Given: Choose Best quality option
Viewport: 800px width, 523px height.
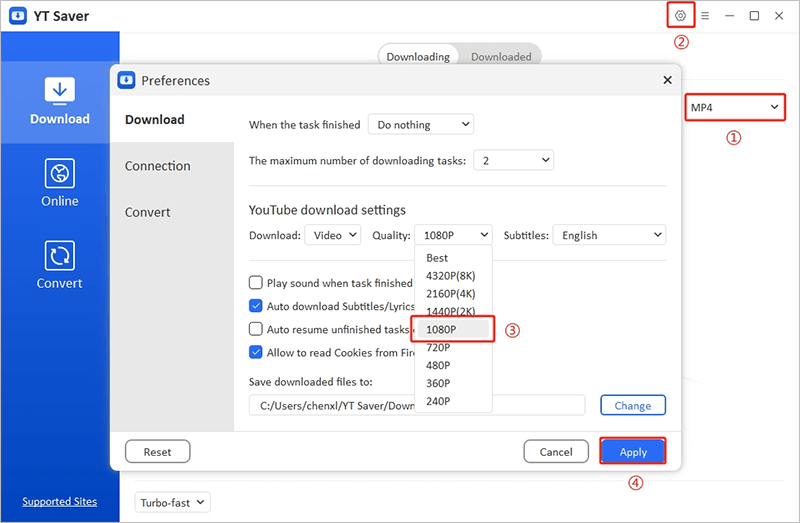Looking at the screenshot, I should pos(454,258).
